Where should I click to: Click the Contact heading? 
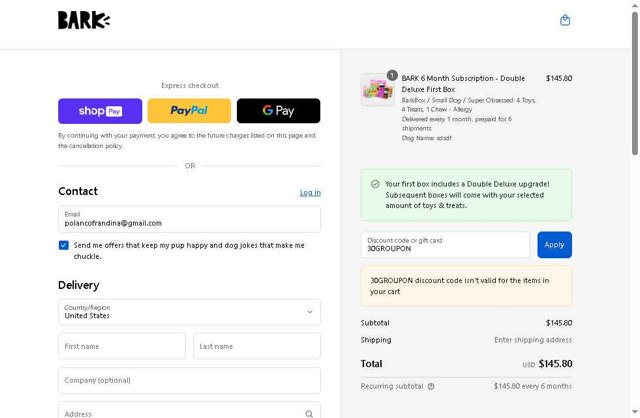click(x=78, y=191)
